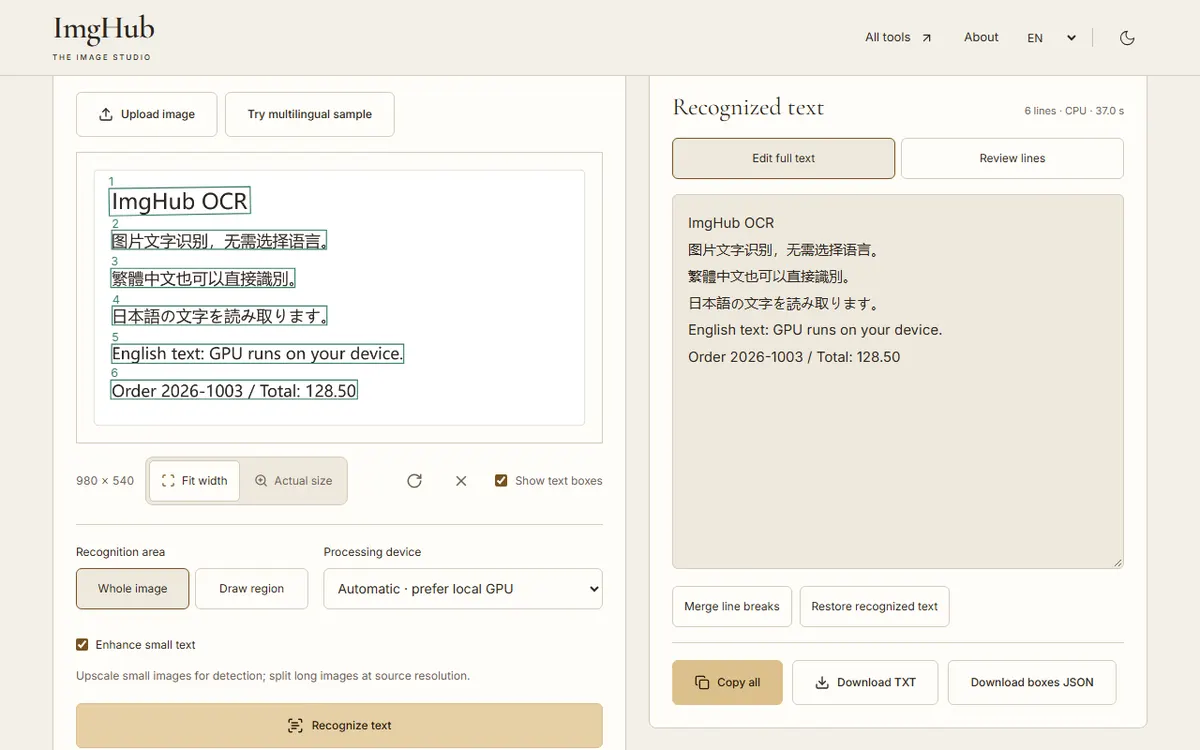Viewport: 1200px width, 750px height.
Task: Open the About page
Action: (x=981, y=37)
